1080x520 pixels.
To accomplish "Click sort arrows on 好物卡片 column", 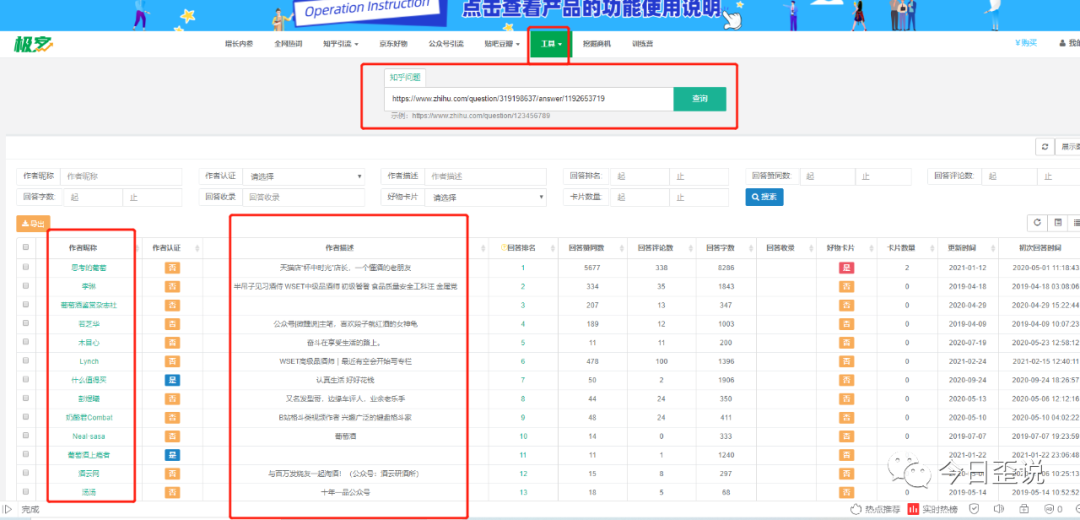I will tap(871, 248).
